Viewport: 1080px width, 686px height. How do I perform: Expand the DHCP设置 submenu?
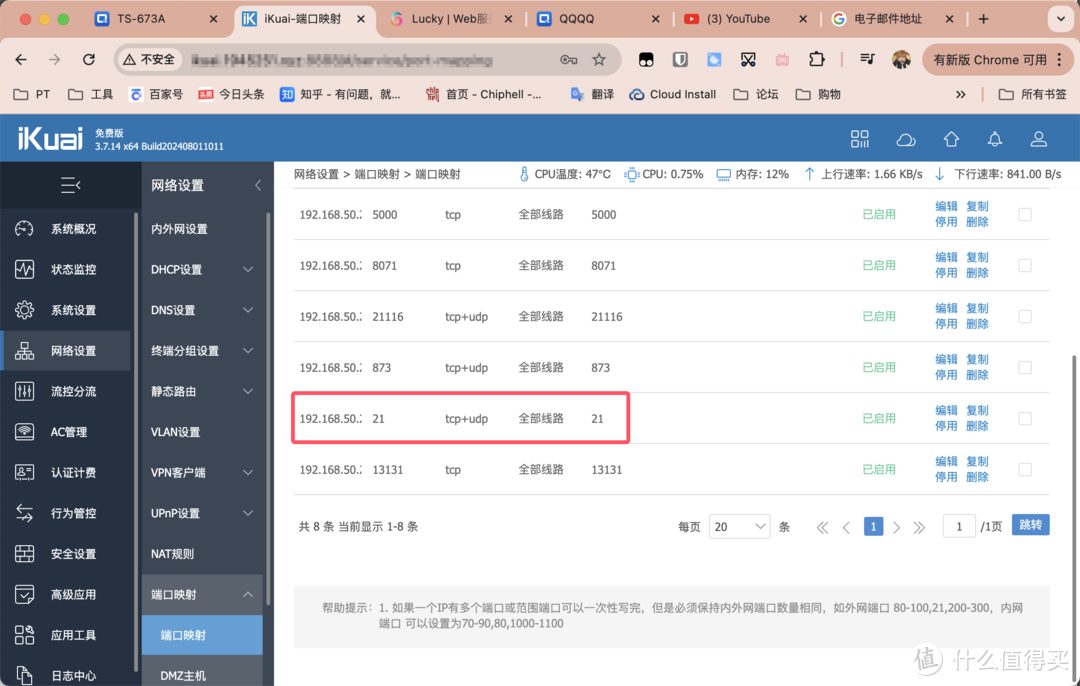click(248, 270)
